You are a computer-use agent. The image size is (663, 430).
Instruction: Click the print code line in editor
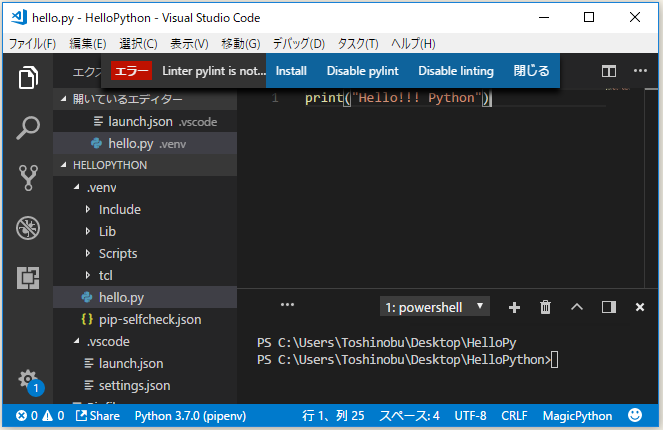click(397, 98)
